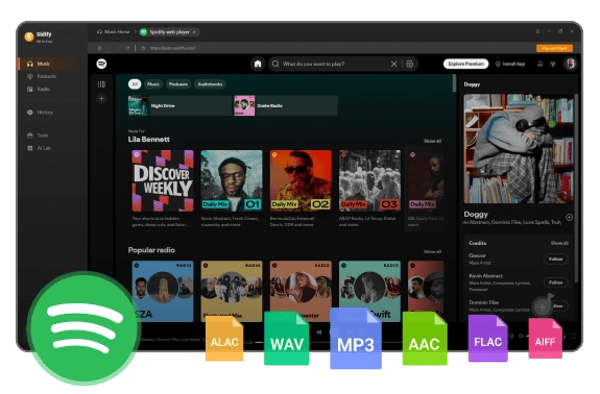This screenshot has height=394, width=600.
Task: Open the Daily Mix 02 cover
Action: (301, 181)
